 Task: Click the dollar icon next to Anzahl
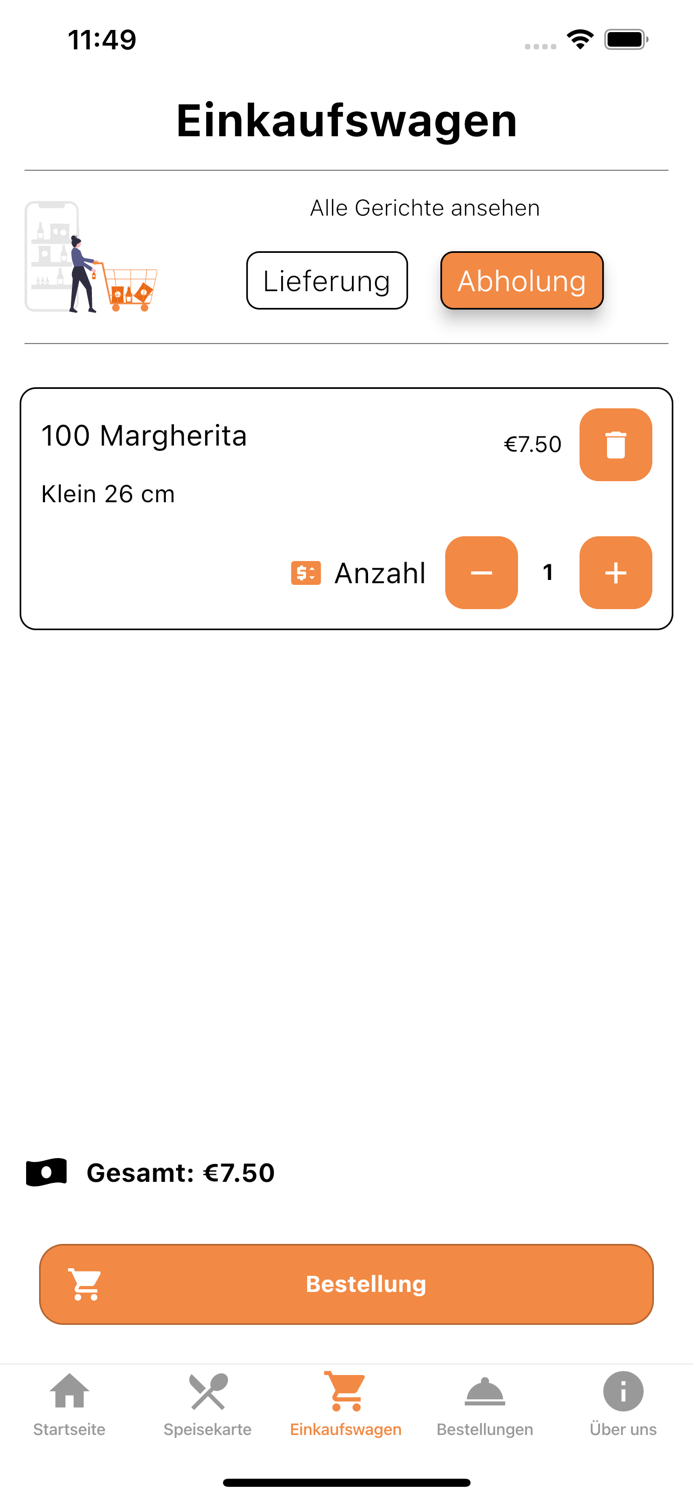coord(305,573)
